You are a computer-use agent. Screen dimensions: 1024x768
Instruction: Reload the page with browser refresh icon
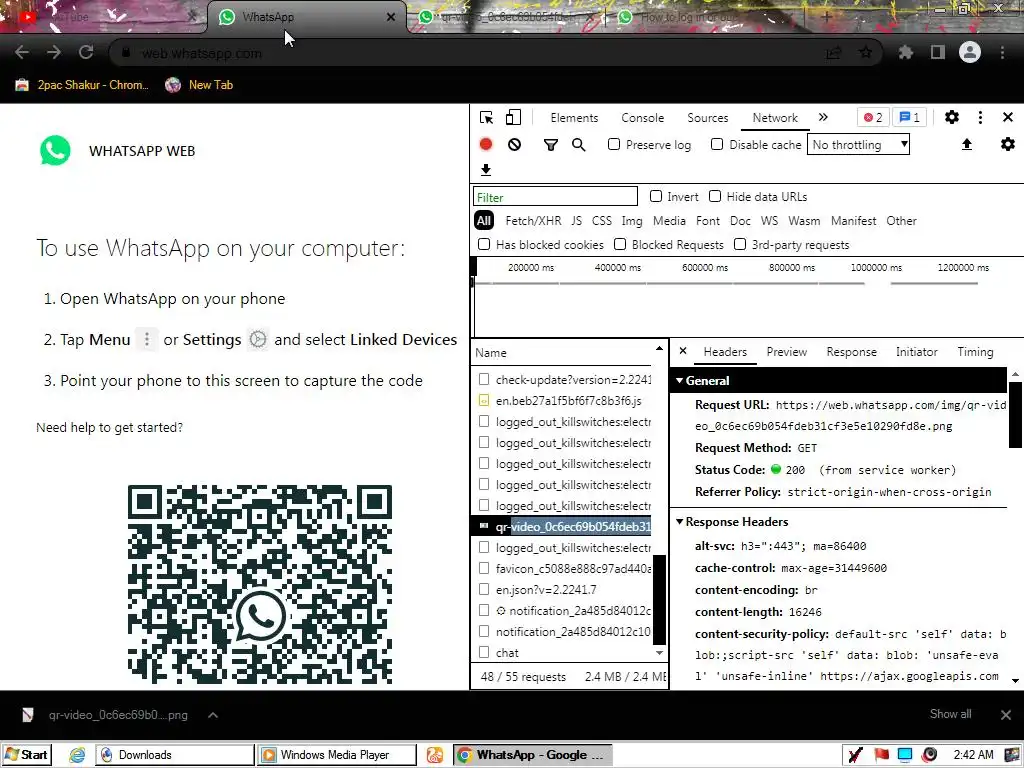[x=86, y=53]
